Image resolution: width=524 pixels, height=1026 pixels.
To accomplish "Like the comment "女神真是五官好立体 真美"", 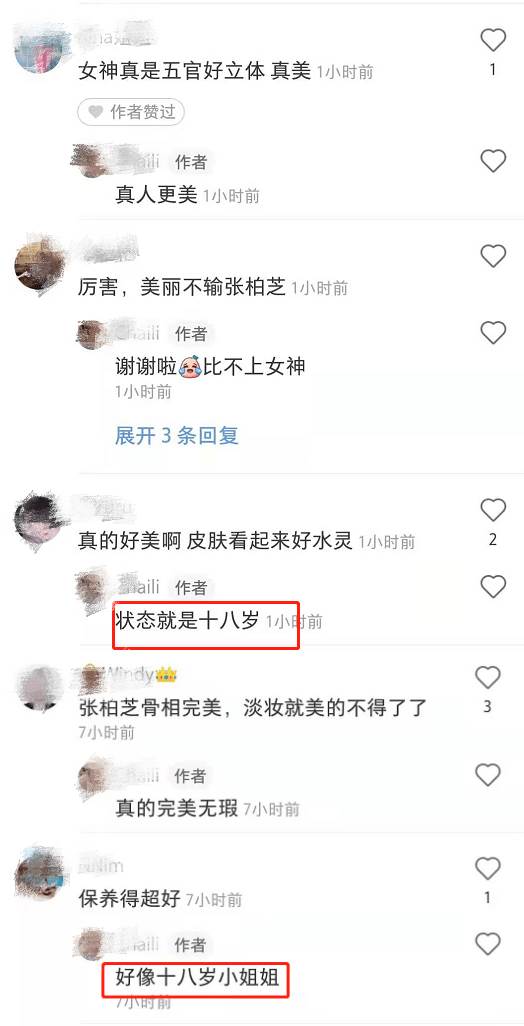I will click(493, 41).
